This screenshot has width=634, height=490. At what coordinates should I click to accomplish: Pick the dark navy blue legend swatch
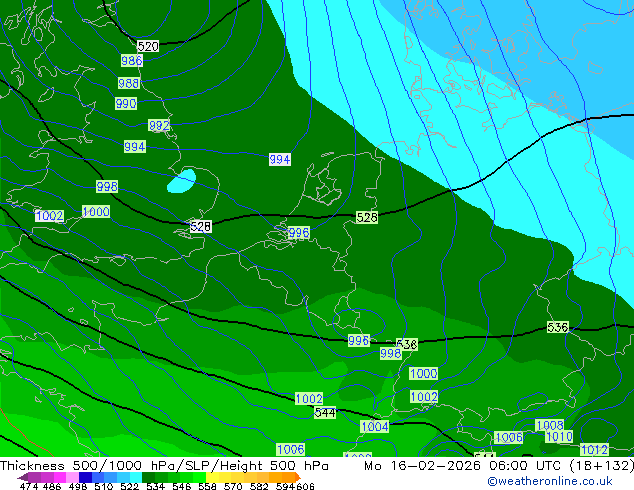(84, 477)
